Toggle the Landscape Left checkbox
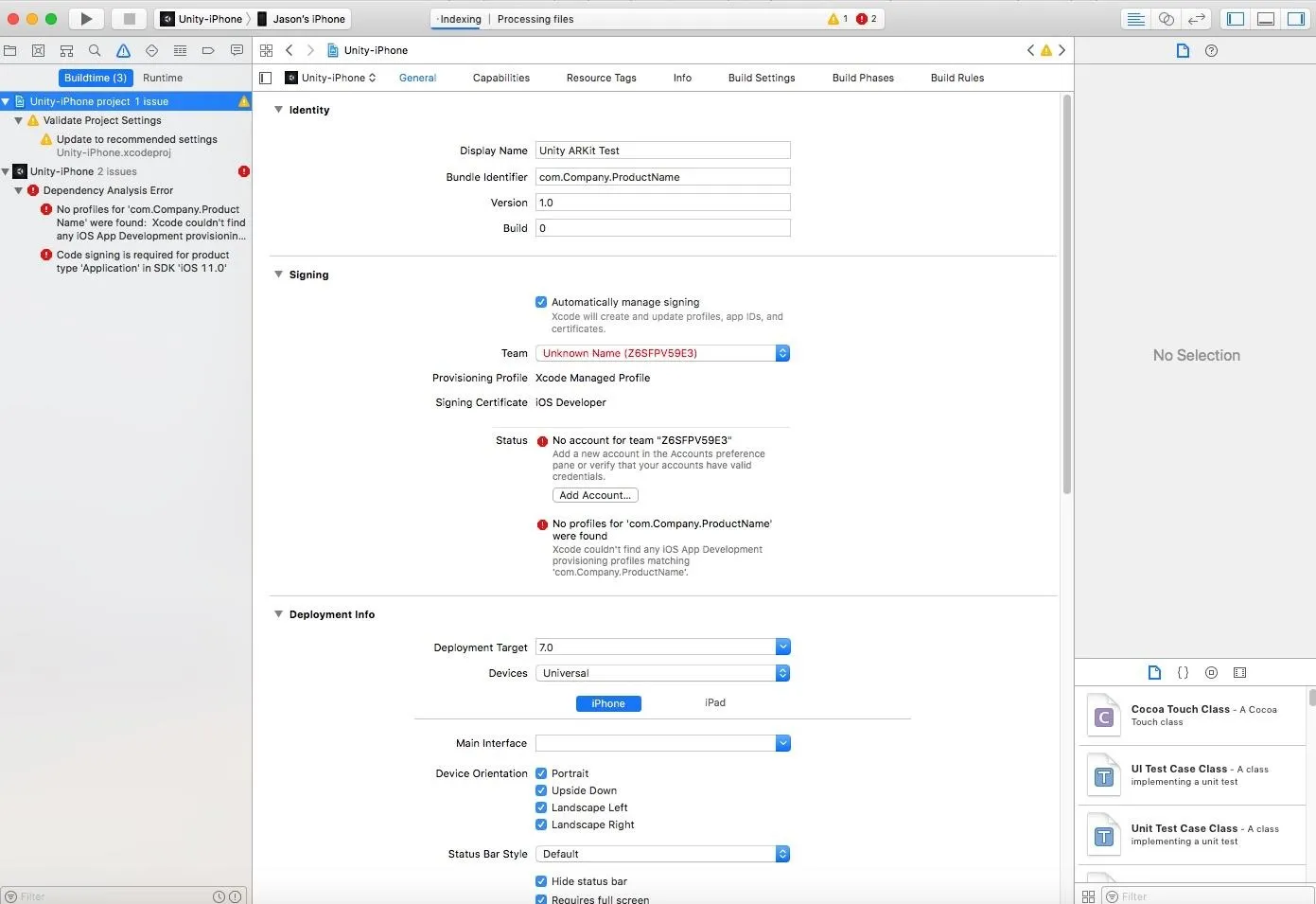The width and height of the screenshot is (1316, 904). [x=541, y=807]
